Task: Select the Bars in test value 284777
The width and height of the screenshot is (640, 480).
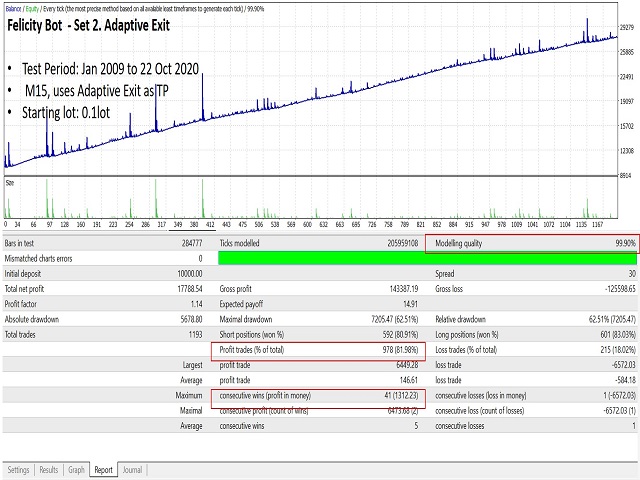Action: point(192,243)
